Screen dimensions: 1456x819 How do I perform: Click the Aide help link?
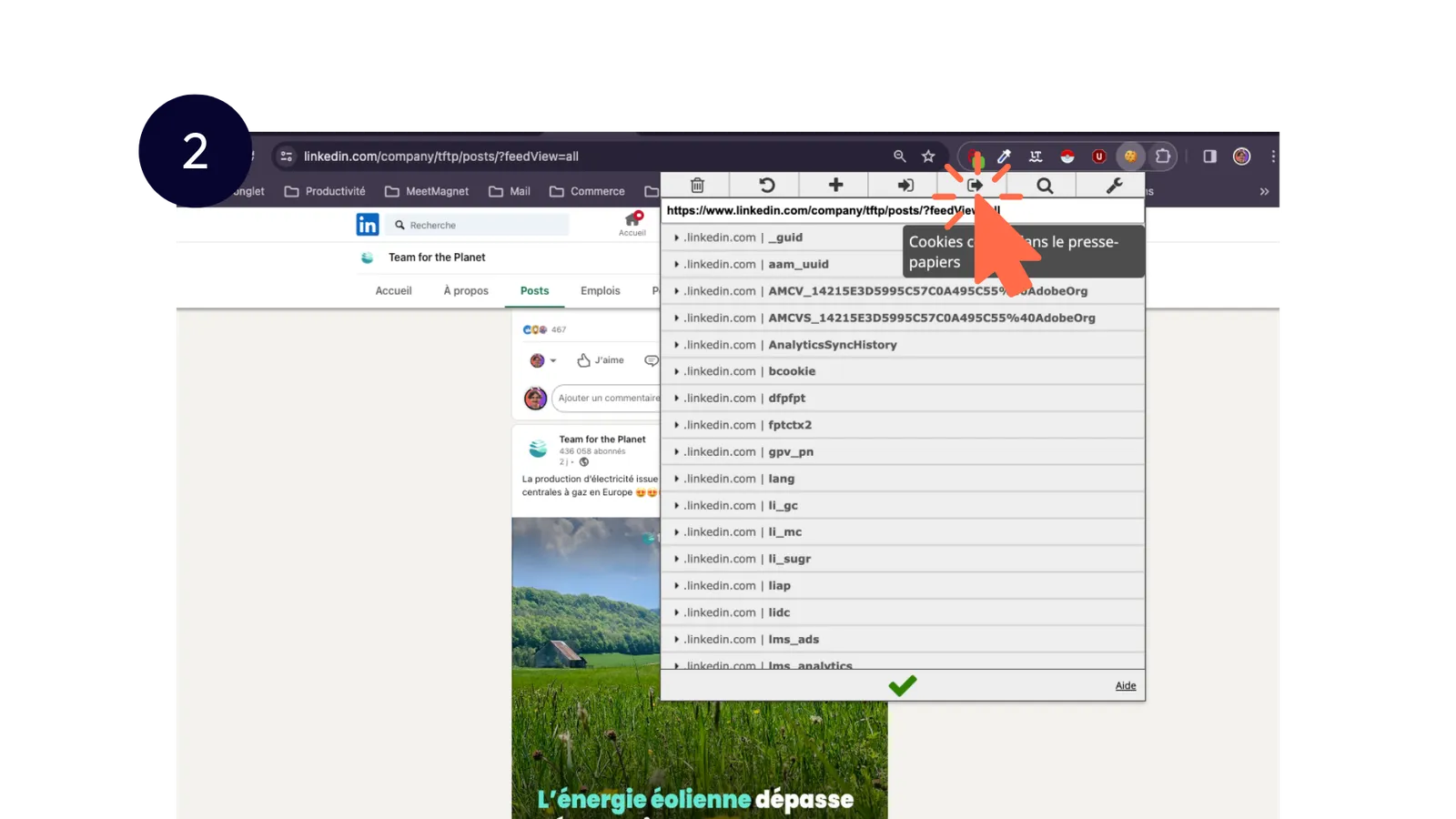1126,686
